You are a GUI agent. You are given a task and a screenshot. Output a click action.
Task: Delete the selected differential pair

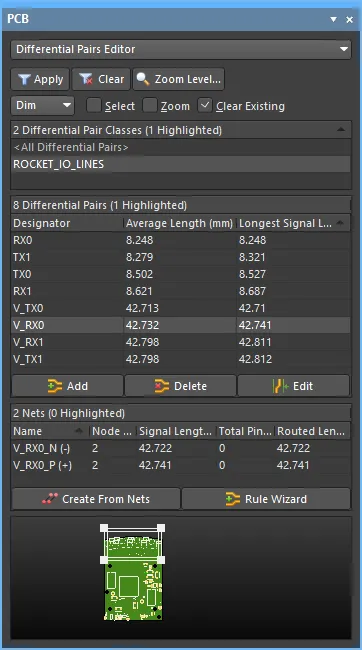point(180,386)
